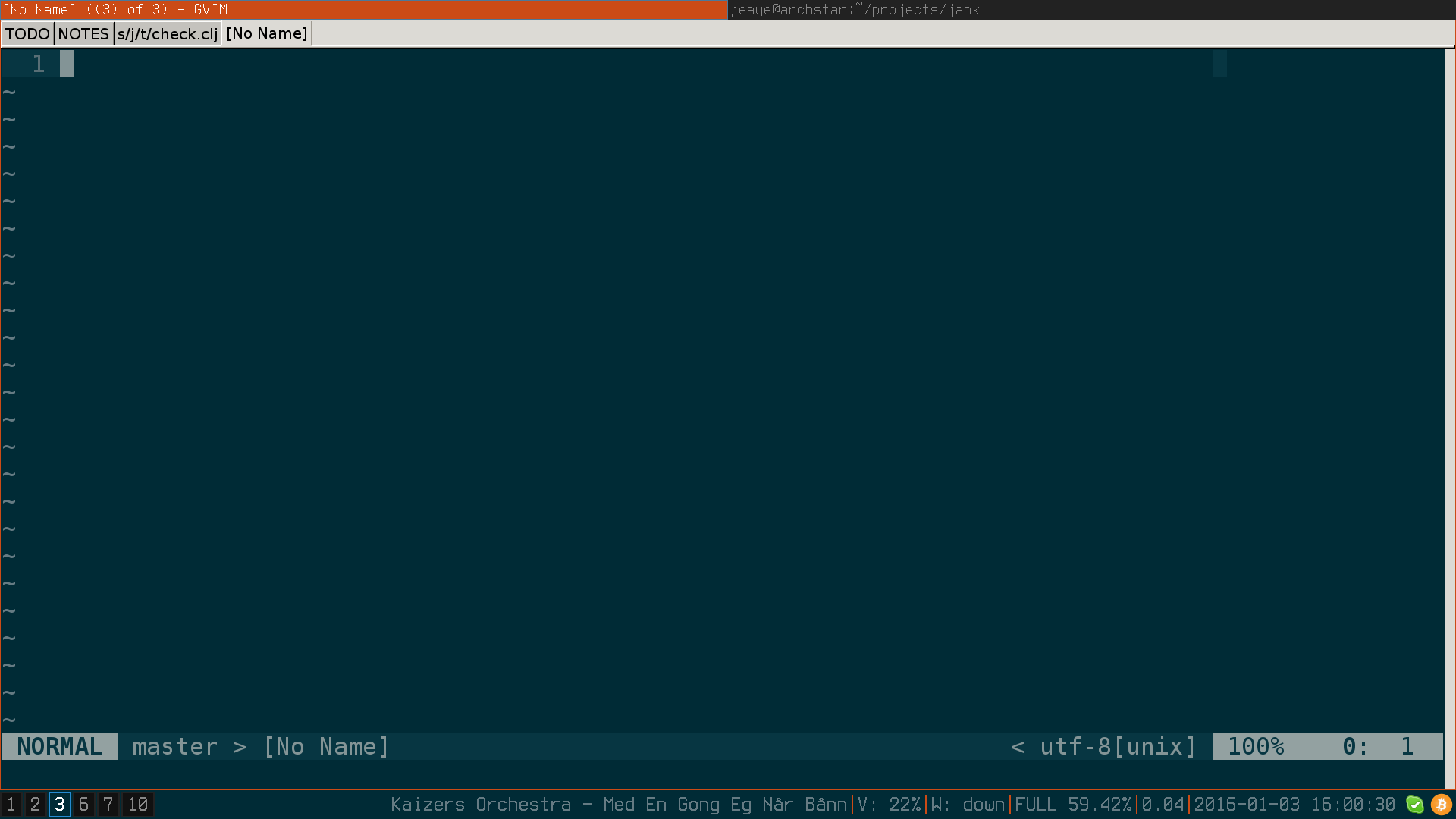Switch to workspace 2

pyautogui.click(x=34, y=805)
